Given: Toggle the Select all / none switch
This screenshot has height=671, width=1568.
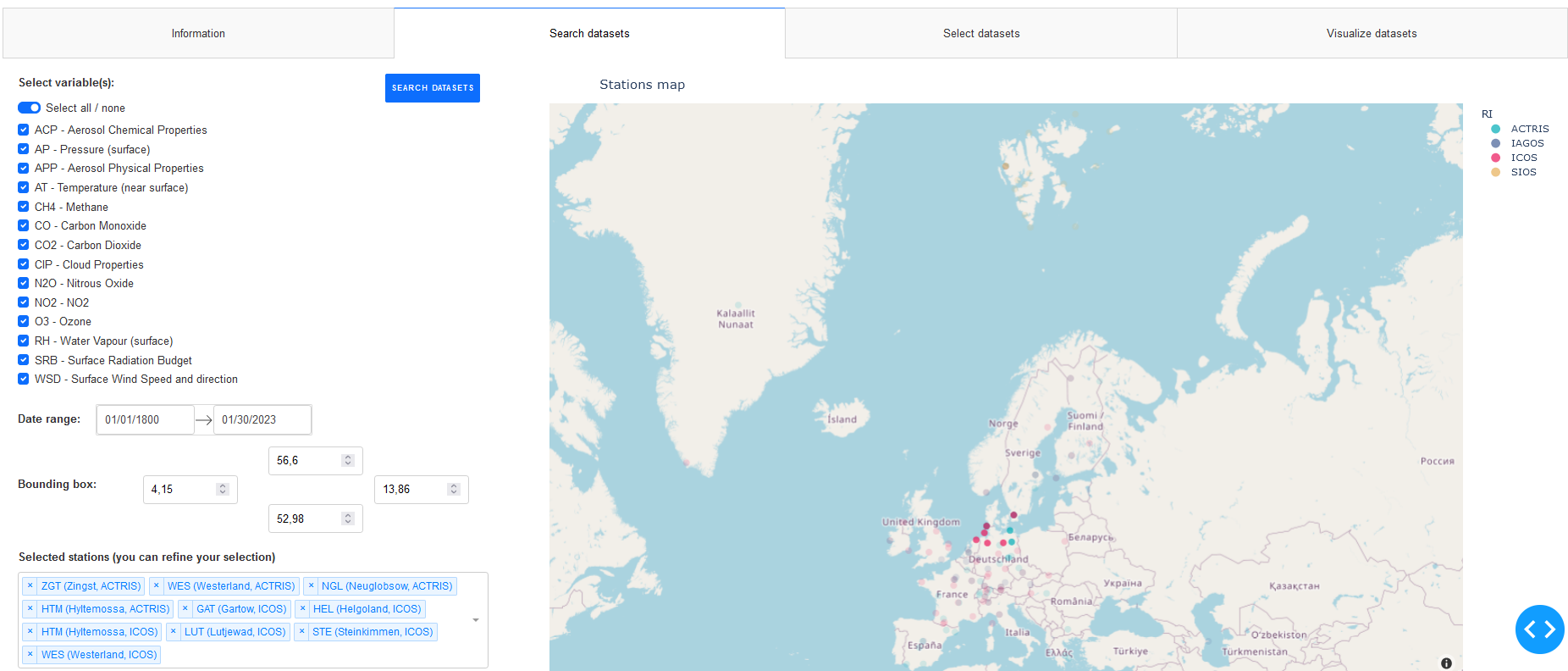Looking at the screenshot, I should pos(30,108).
